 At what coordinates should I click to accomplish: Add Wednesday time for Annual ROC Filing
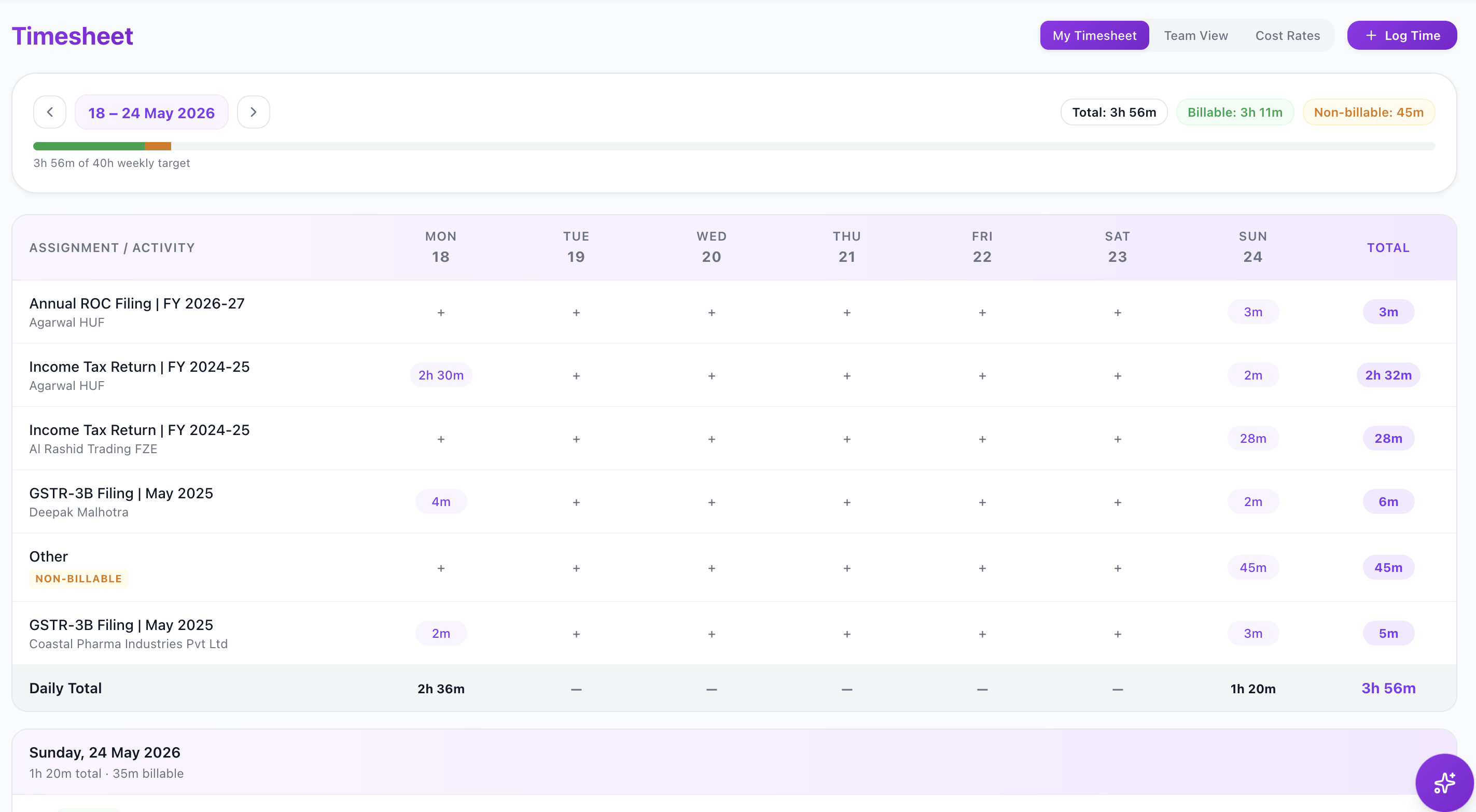pos(711,312)
